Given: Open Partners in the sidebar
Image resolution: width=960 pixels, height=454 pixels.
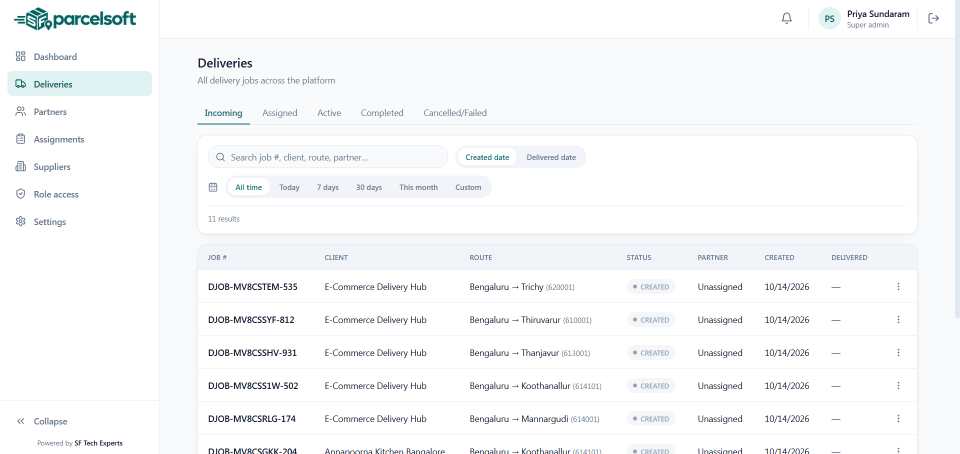Looking at the screenshot, I should [x=80, y=111].
